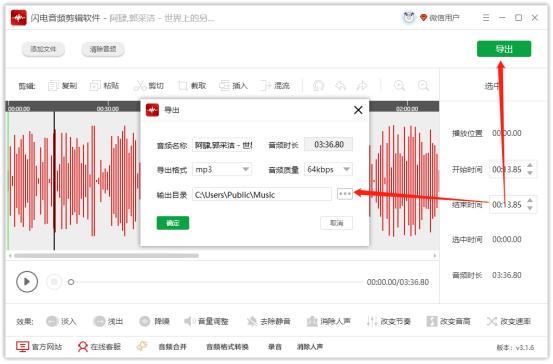Open the 官方网站 official website link
The width and height of the screenshot is (553, 364).
click(x=39, y=347)
